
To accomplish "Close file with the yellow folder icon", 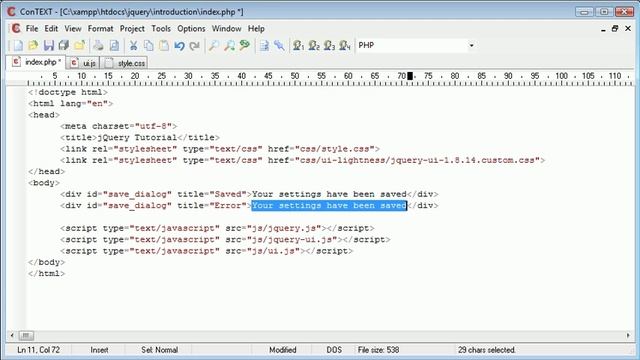I will click(x=80, y=45).
